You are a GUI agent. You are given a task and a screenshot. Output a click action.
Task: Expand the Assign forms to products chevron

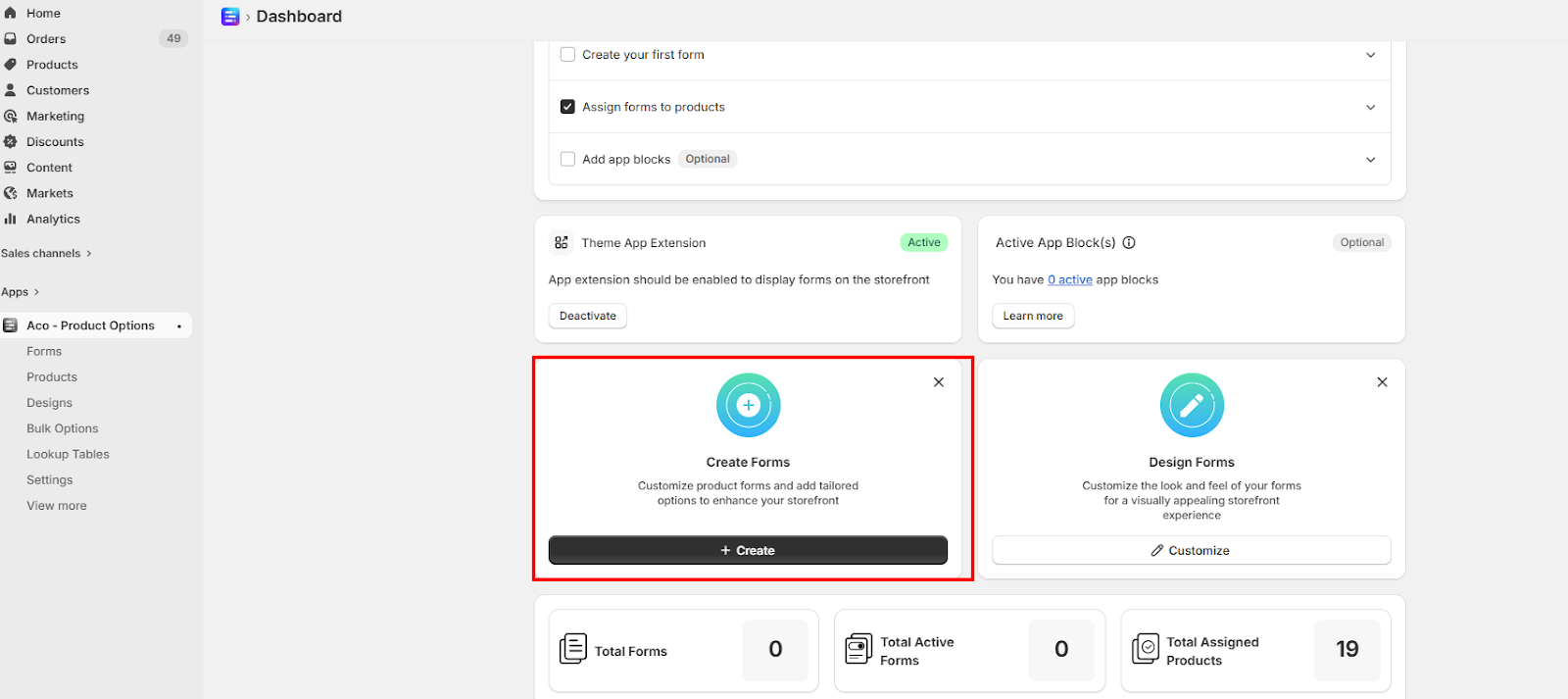click(x=1370, y=107)
